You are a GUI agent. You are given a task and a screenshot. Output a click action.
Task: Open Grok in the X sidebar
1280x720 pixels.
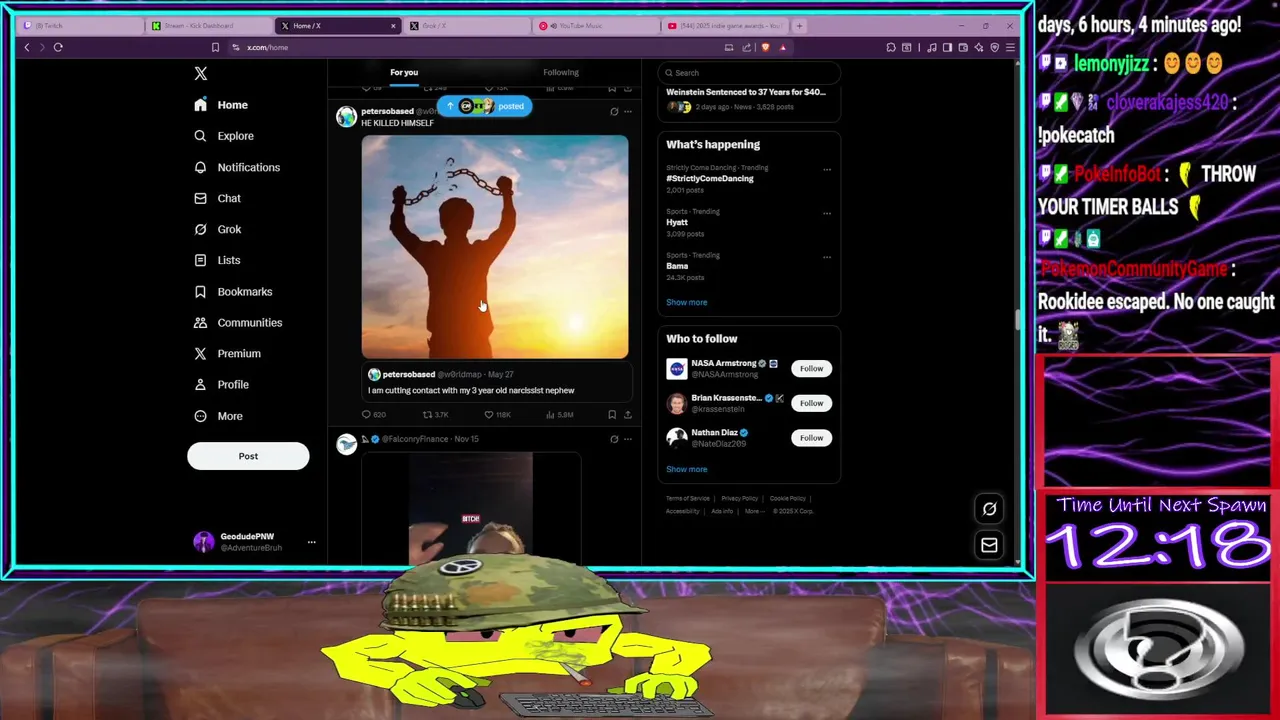(x=217, y=229)
